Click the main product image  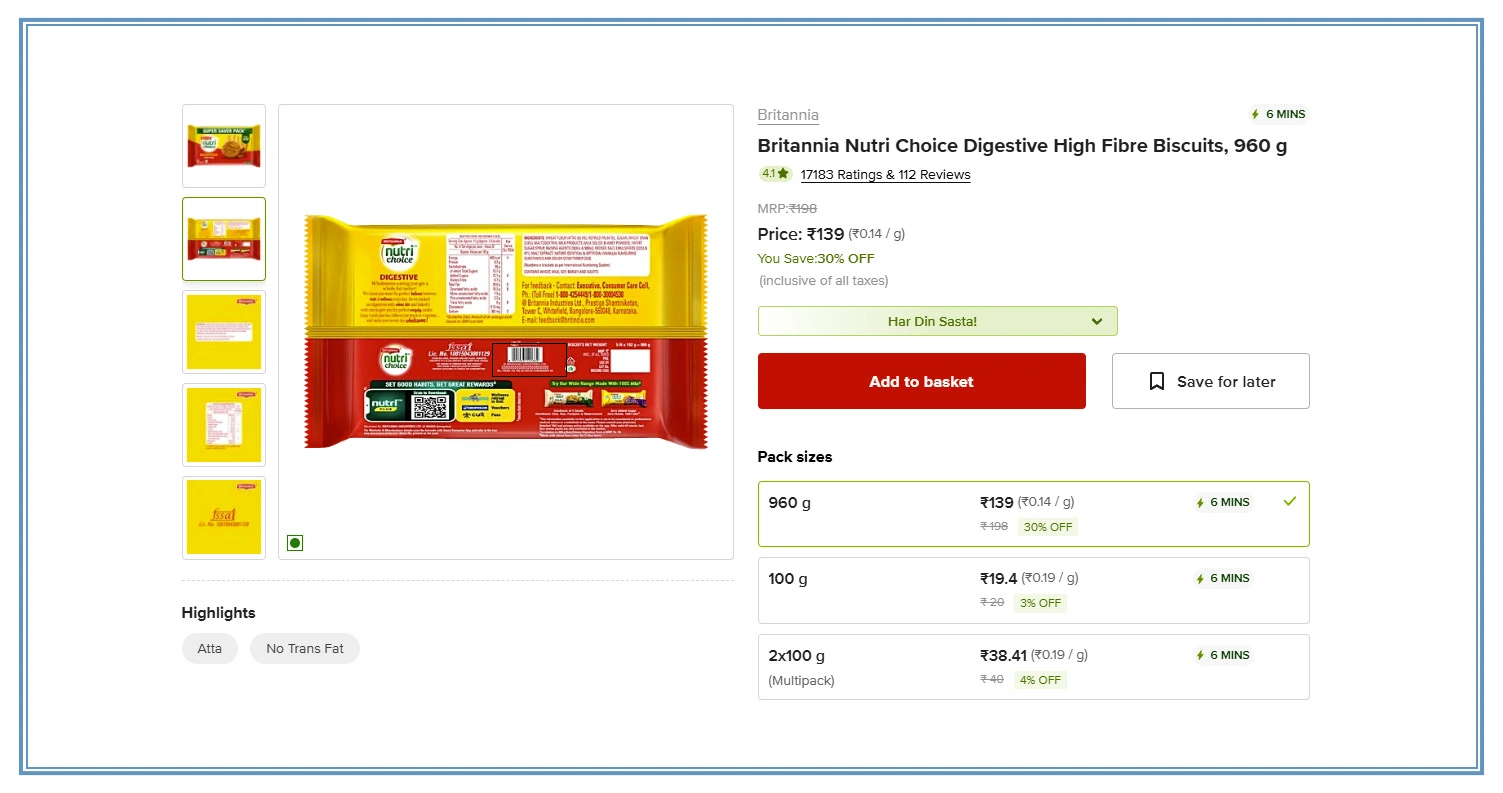point(506,332)
